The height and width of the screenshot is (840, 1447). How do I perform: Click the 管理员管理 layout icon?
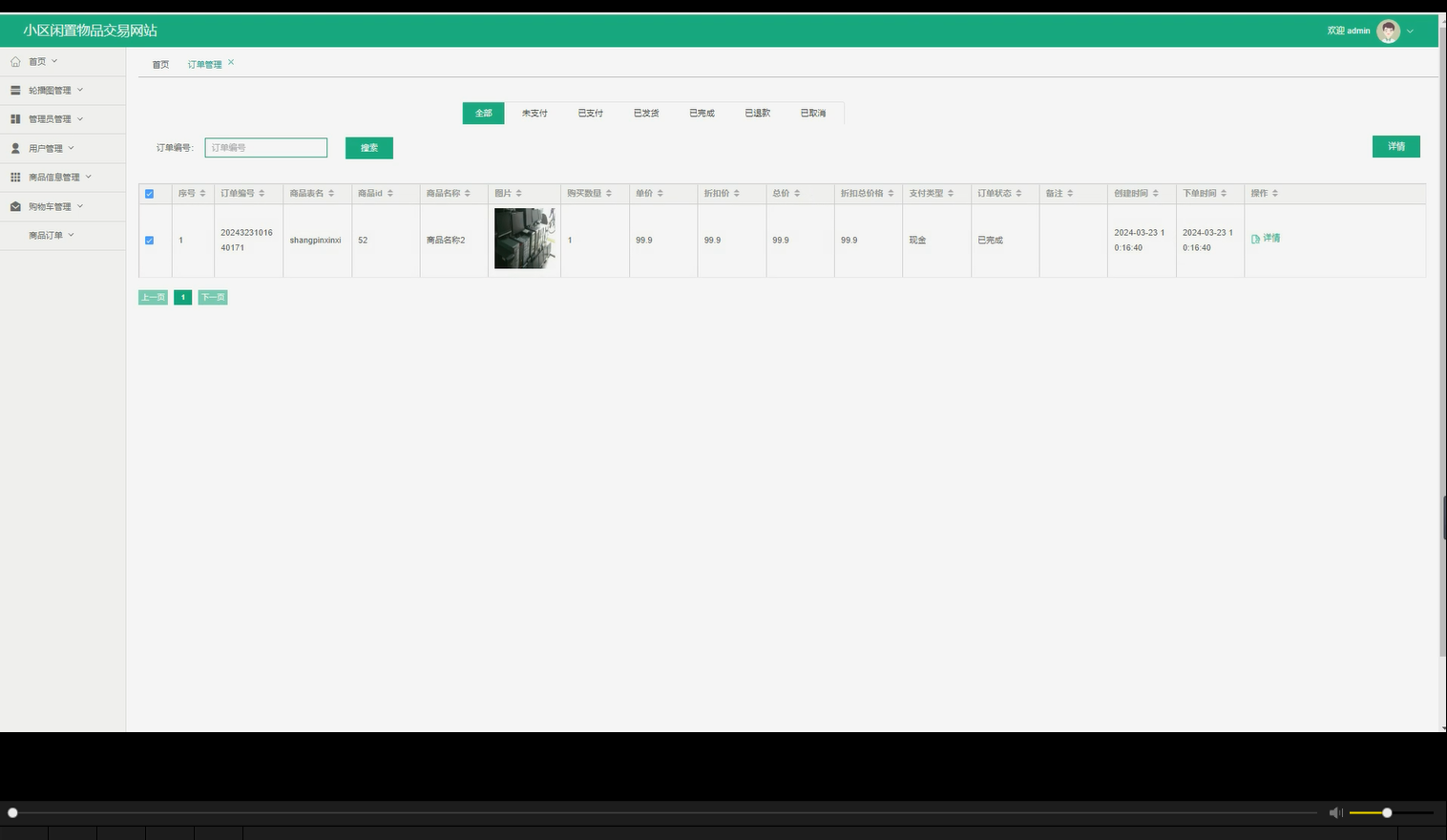[15, 119]
